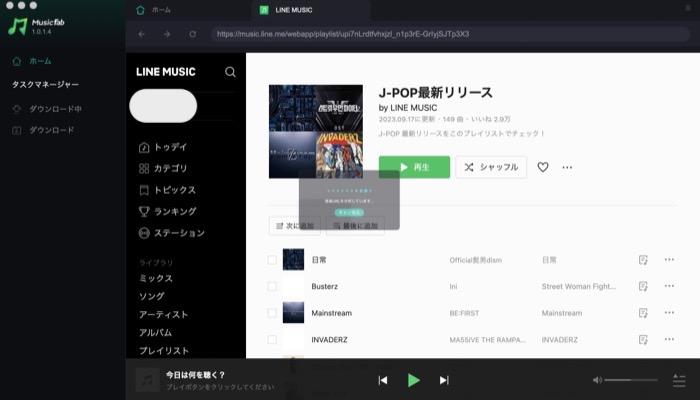Check the INVADERZ song checkbox
The height and width of the screenshot is (400, 700).
[x=272, y=340]
